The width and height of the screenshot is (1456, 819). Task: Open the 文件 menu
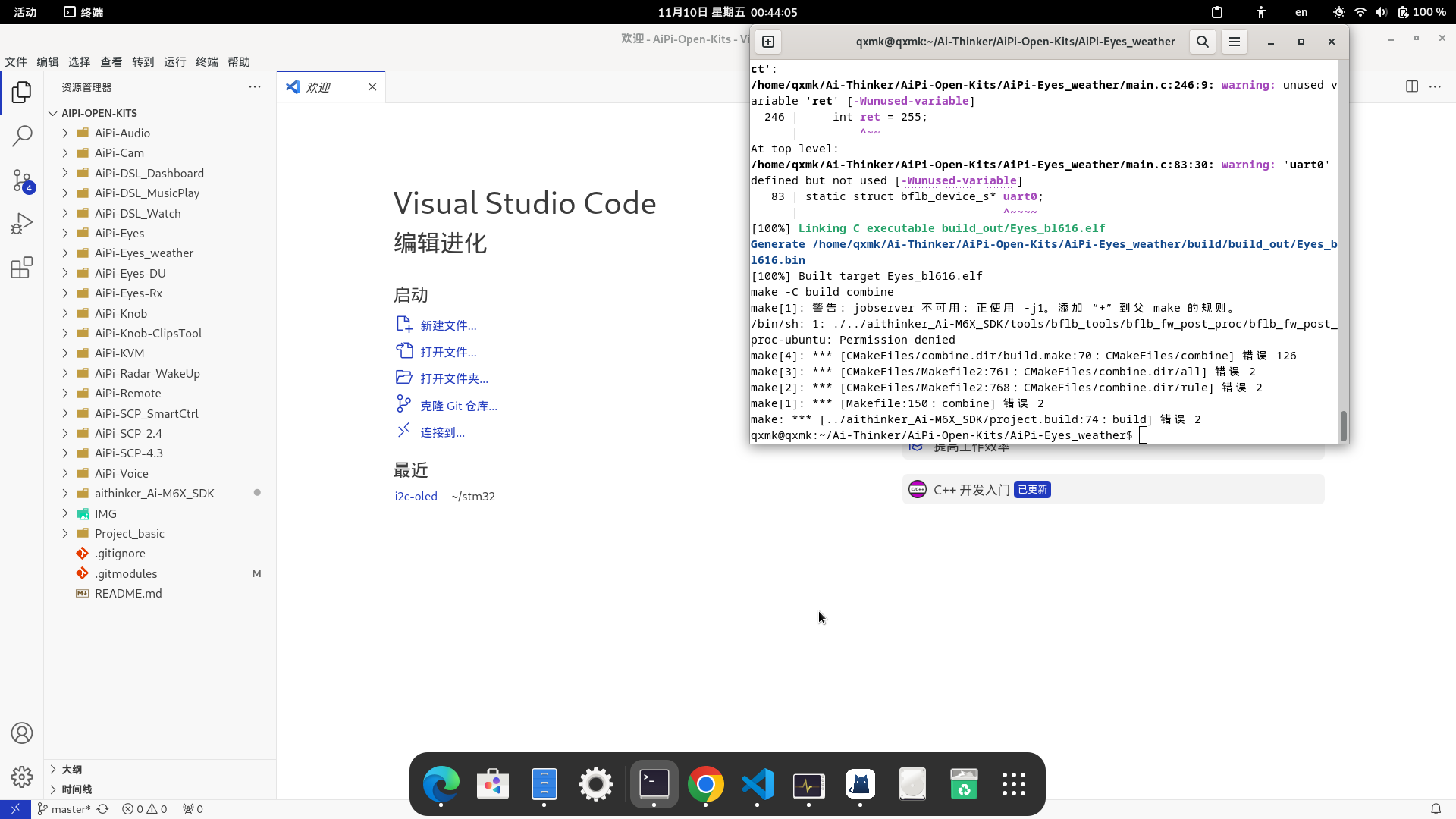[16, 62]
